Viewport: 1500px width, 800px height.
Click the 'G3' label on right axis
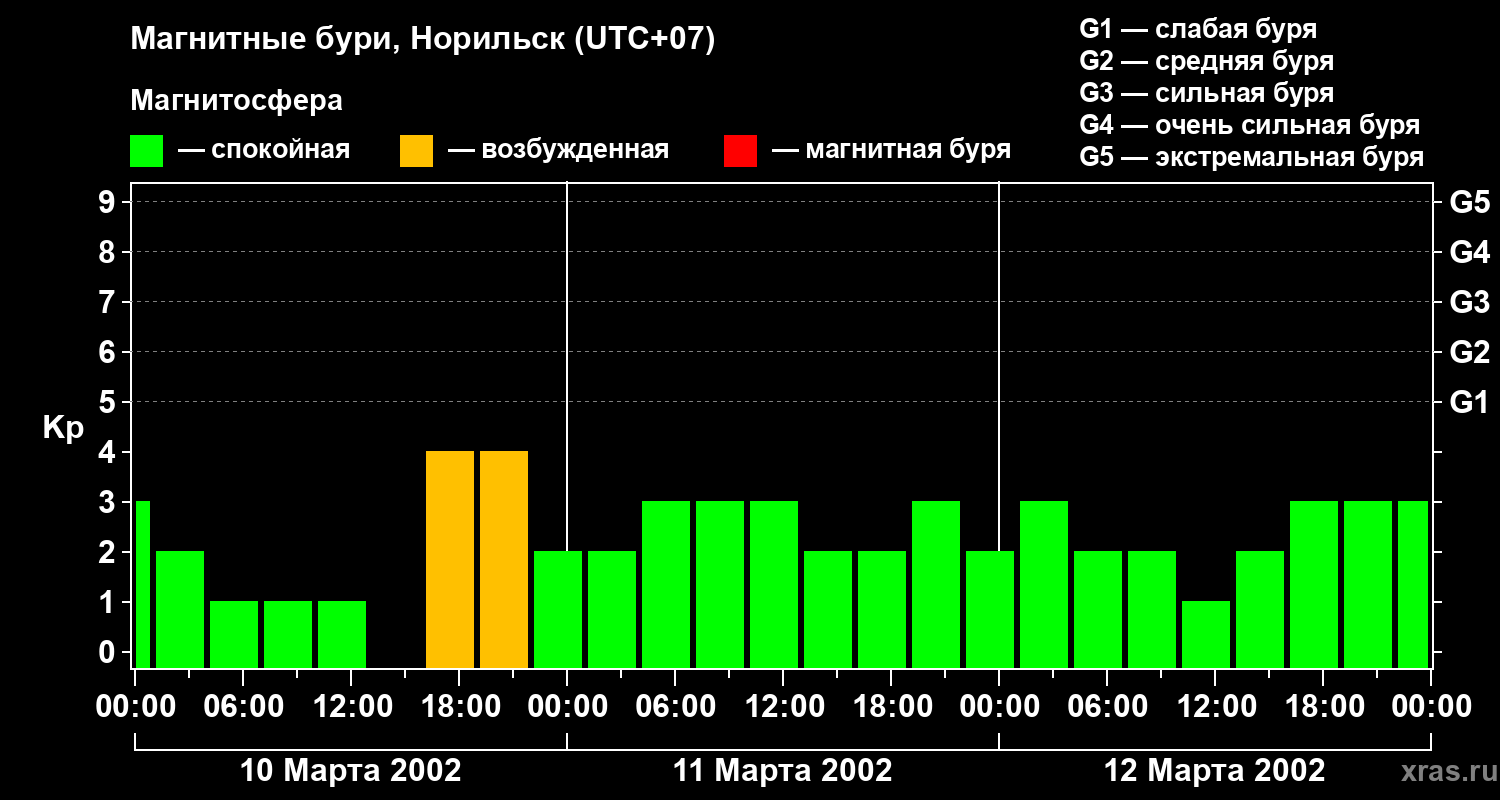click(1469, 302)
